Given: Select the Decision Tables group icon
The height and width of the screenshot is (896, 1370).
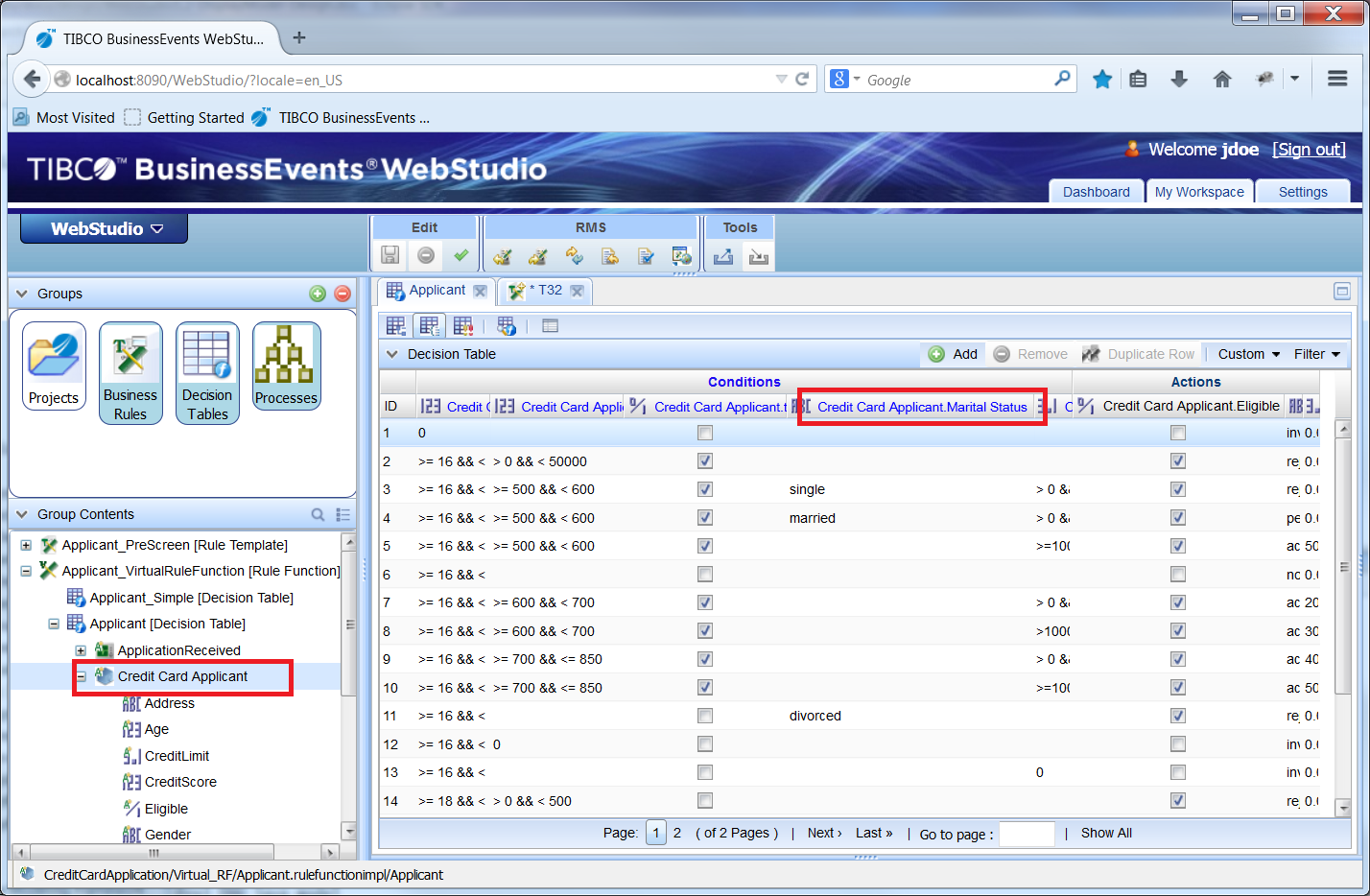Looking at the screenshot, I should point(207,372).
